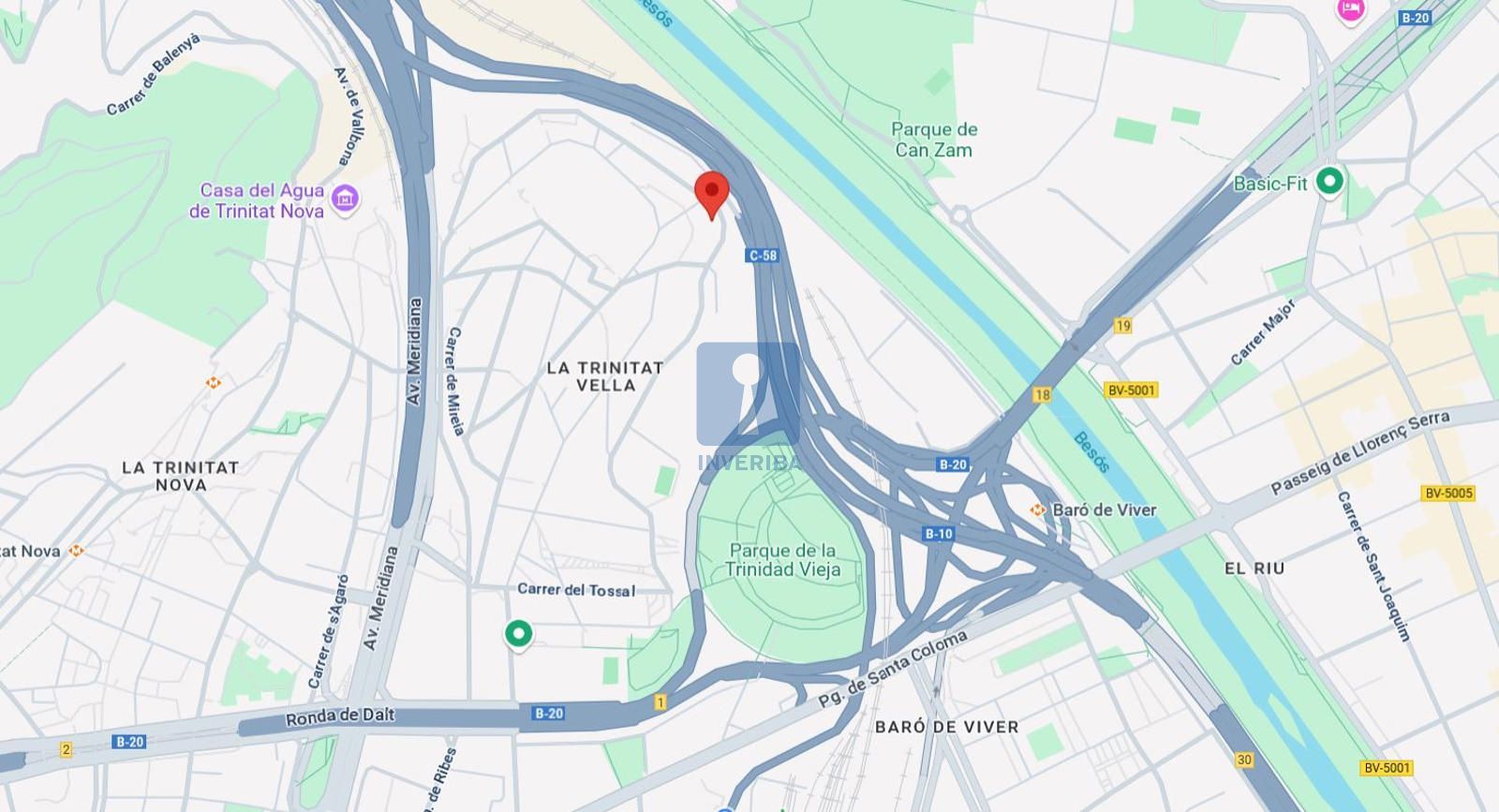
Task: Select the B-10 road shield
Action: point(939,534)
